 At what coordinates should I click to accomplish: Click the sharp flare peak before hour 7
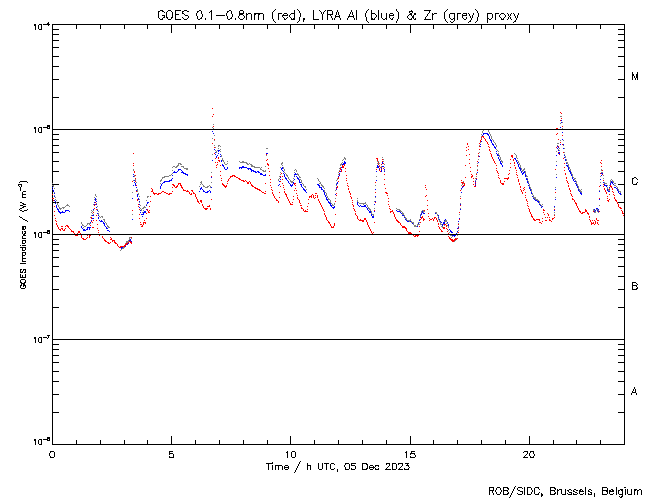click(x=212, y=109)
